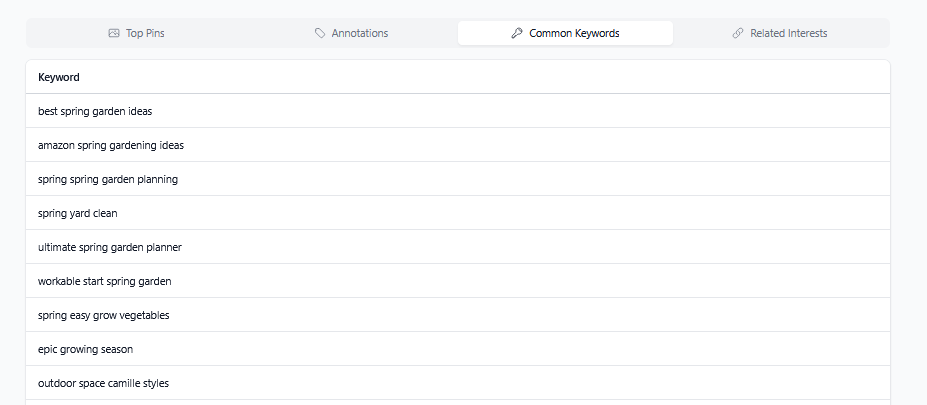Select the 'spring easy grow vegetables' keyword
Image resolution: width=927 pixels, height=405 pixels.
coord(104,315)
